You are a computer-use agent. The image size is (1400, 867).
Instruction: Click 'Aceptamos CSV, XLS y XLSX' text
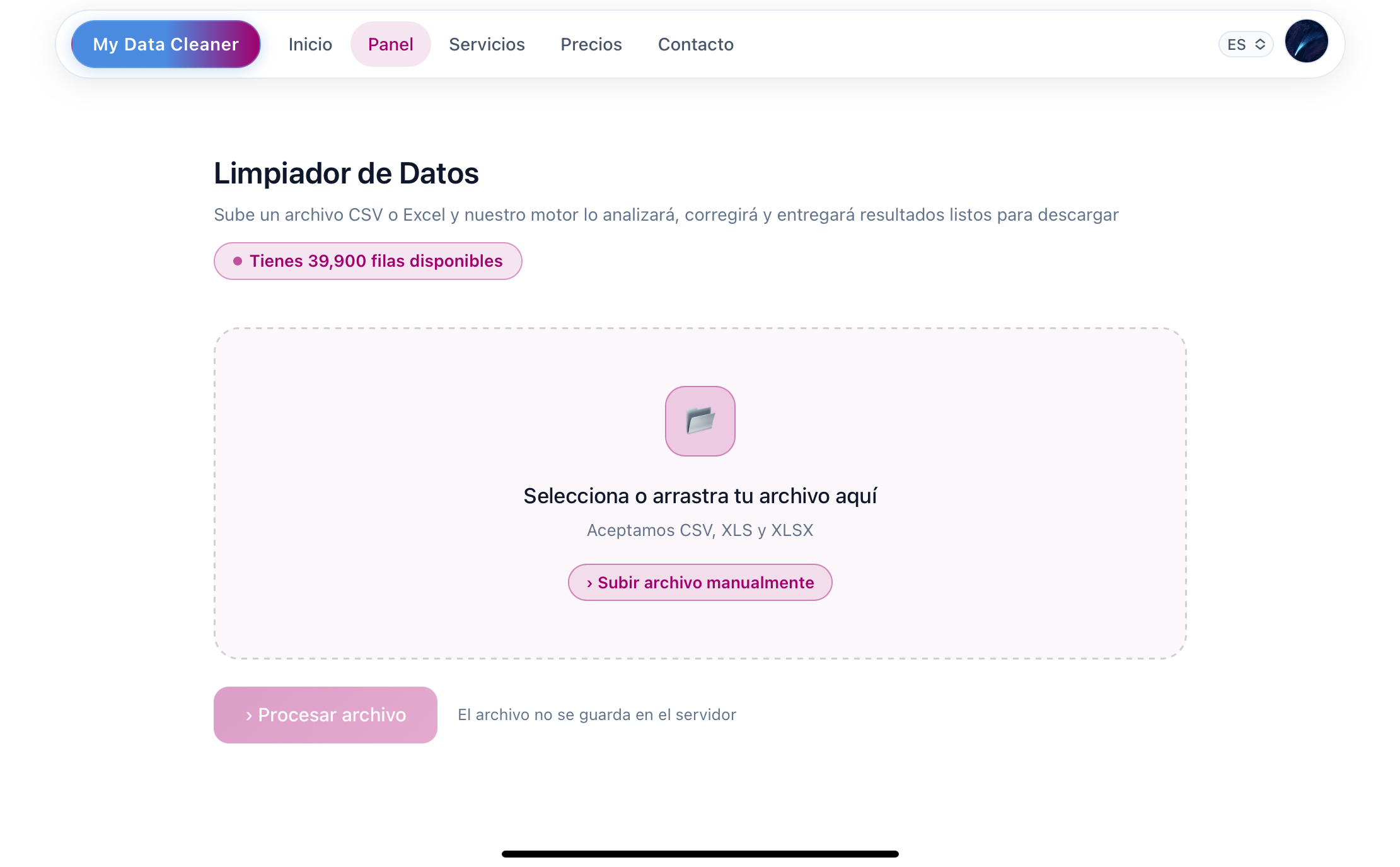(700, 530)
